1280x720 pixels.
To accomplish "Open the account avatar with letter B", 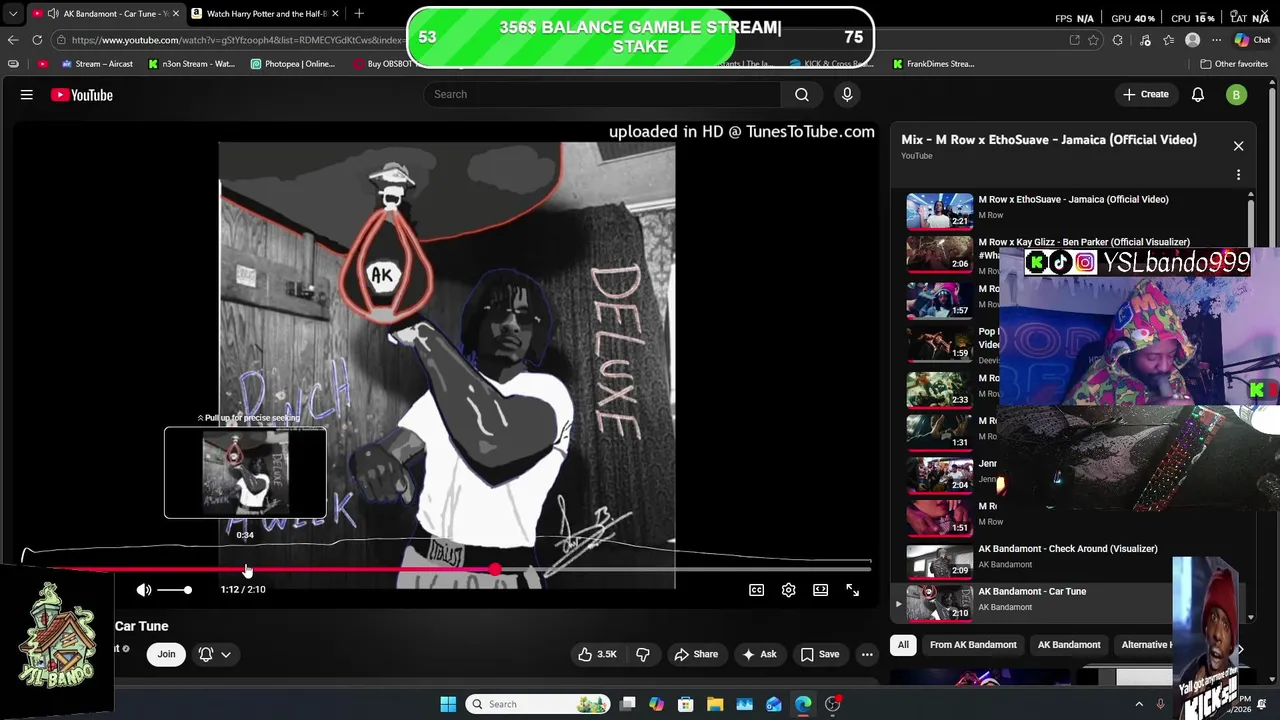I will pyautogui.click(x=1237, y=95).
